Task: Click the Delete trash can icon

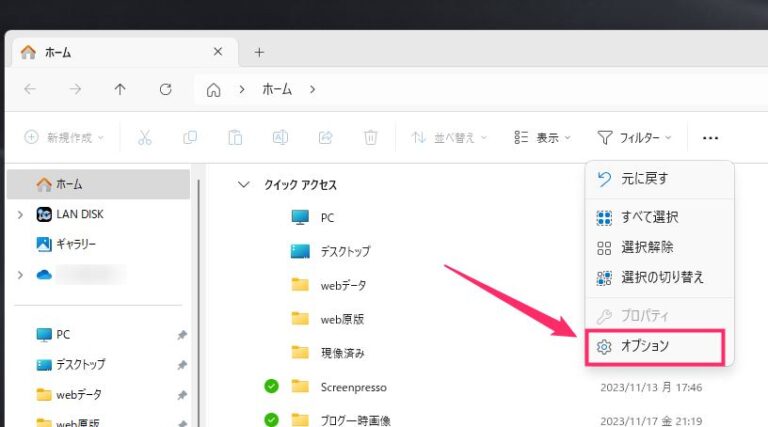Action: pos(370,138)
